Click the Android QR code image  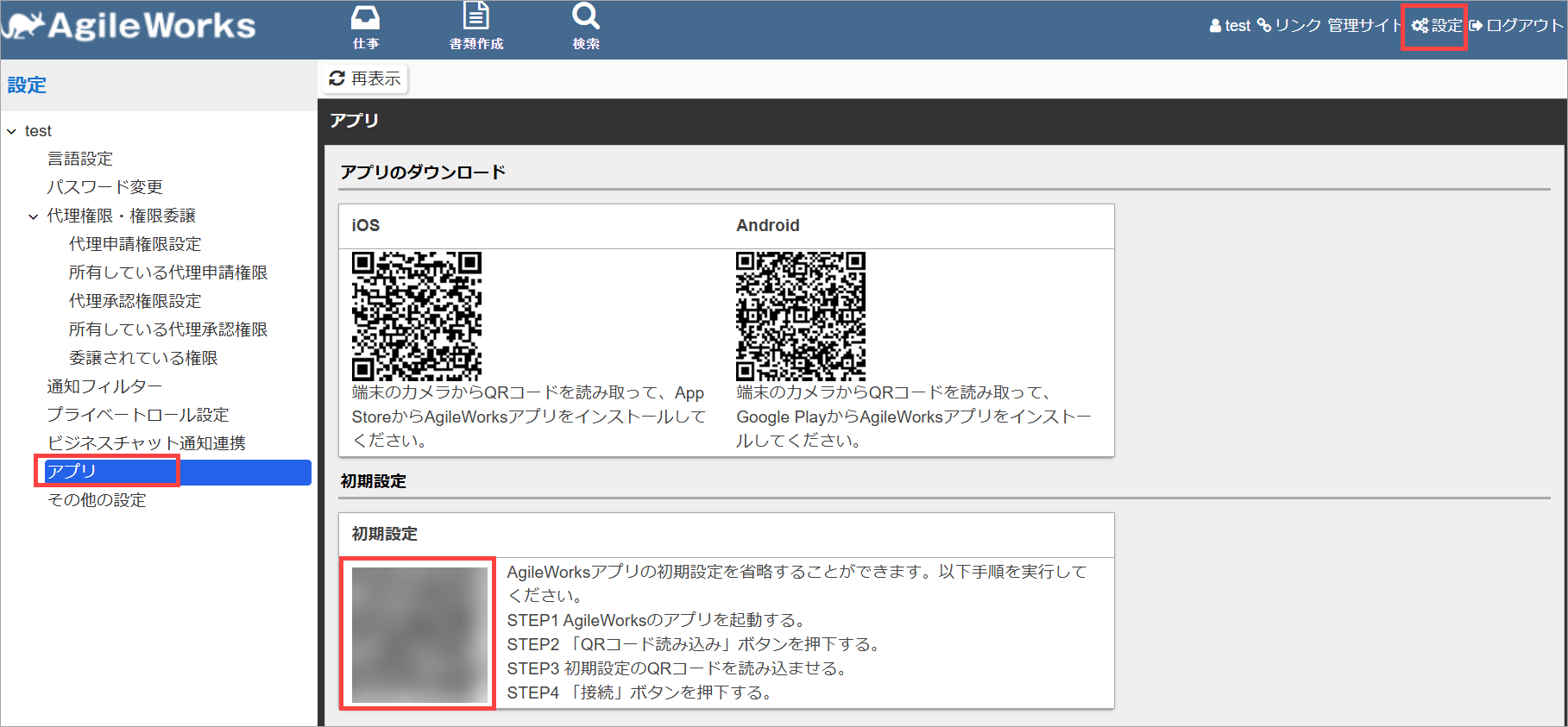pyautogui.click(x=801, y=316)
